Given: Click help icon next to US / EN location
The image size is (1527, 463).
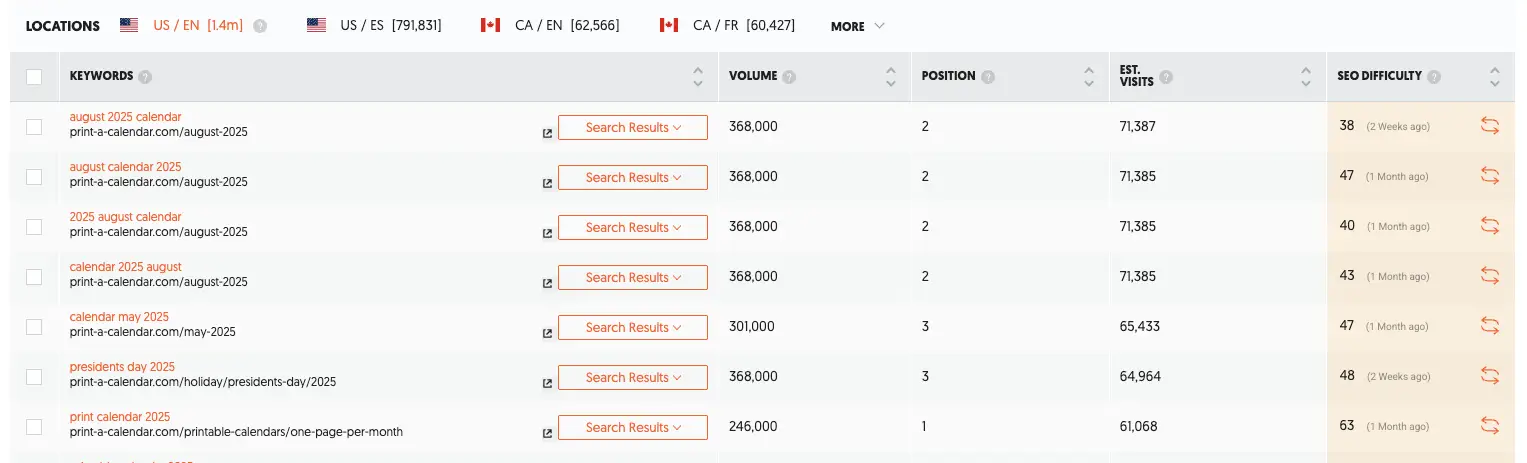Looking at the screenshot, I should tap(260, 26).
